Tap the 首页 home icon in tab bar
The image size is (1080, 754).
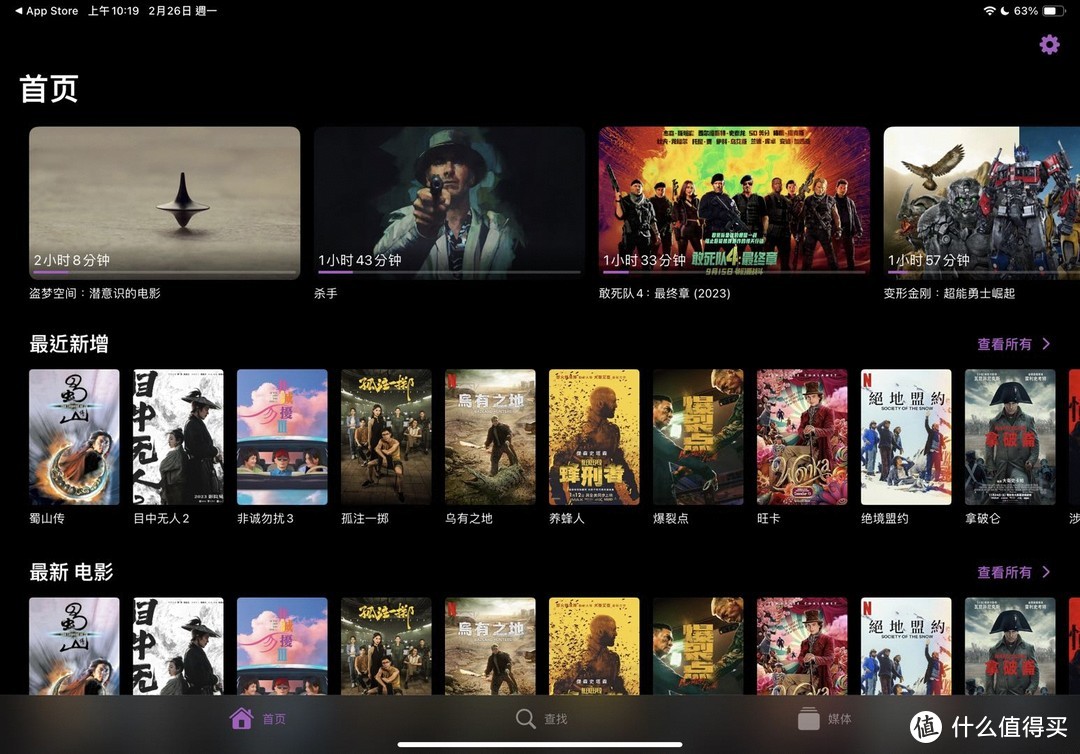coord(242,718)
